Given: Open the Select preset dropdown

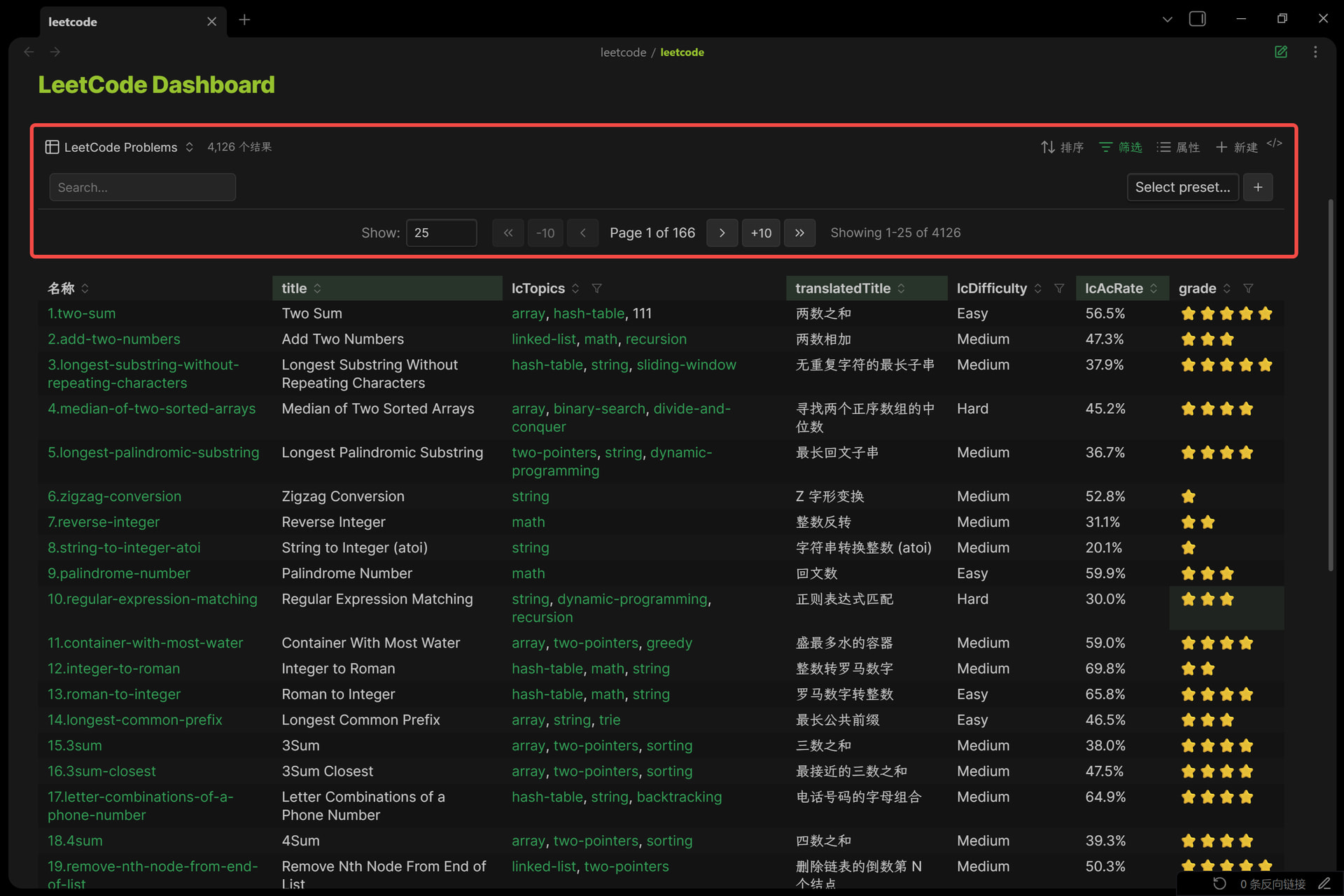Looking at the screenshot, I should pos(1182,187).
